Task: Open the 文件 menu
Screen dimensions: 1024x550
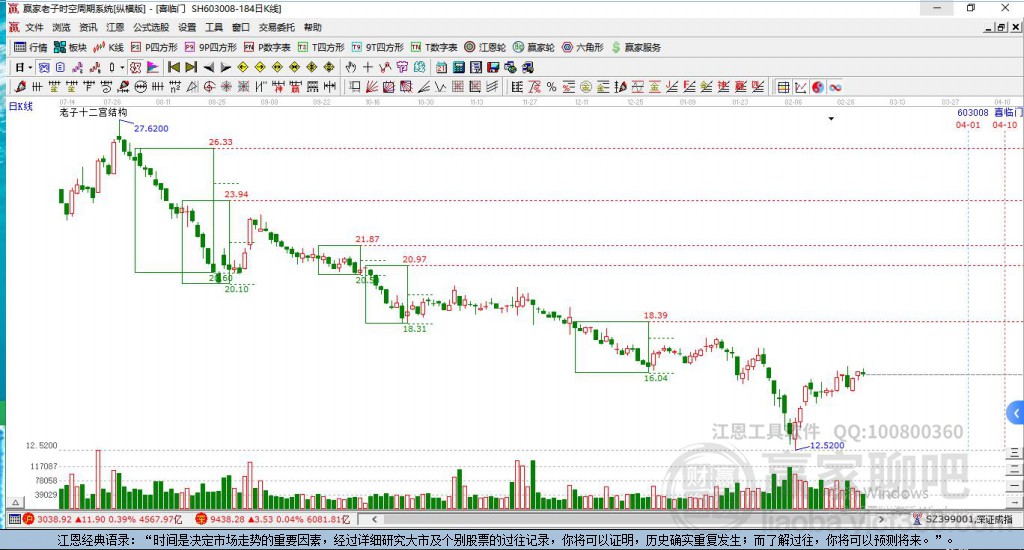Action: point(34,27)
